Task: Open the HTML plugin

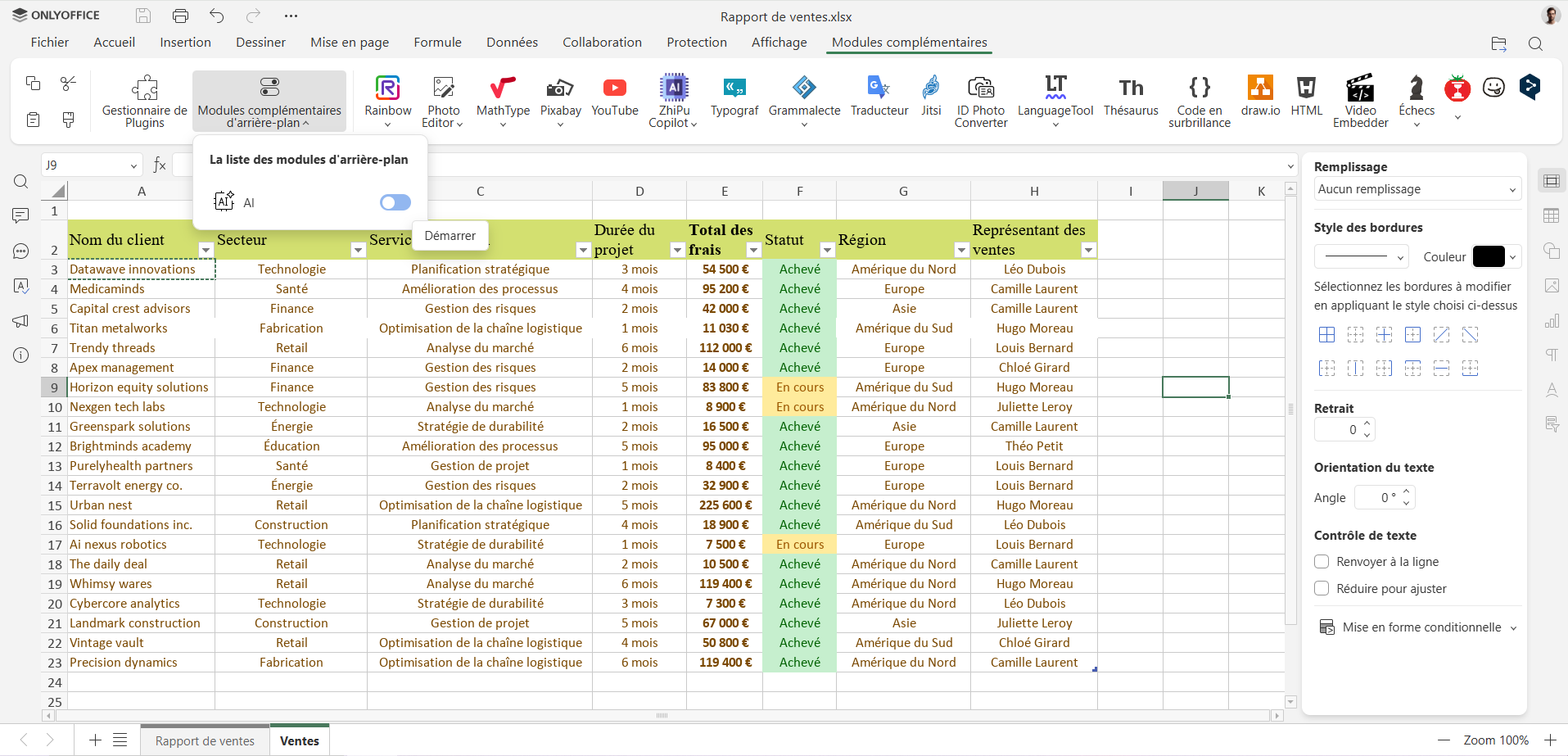Action: click(x=1306, y=94)
